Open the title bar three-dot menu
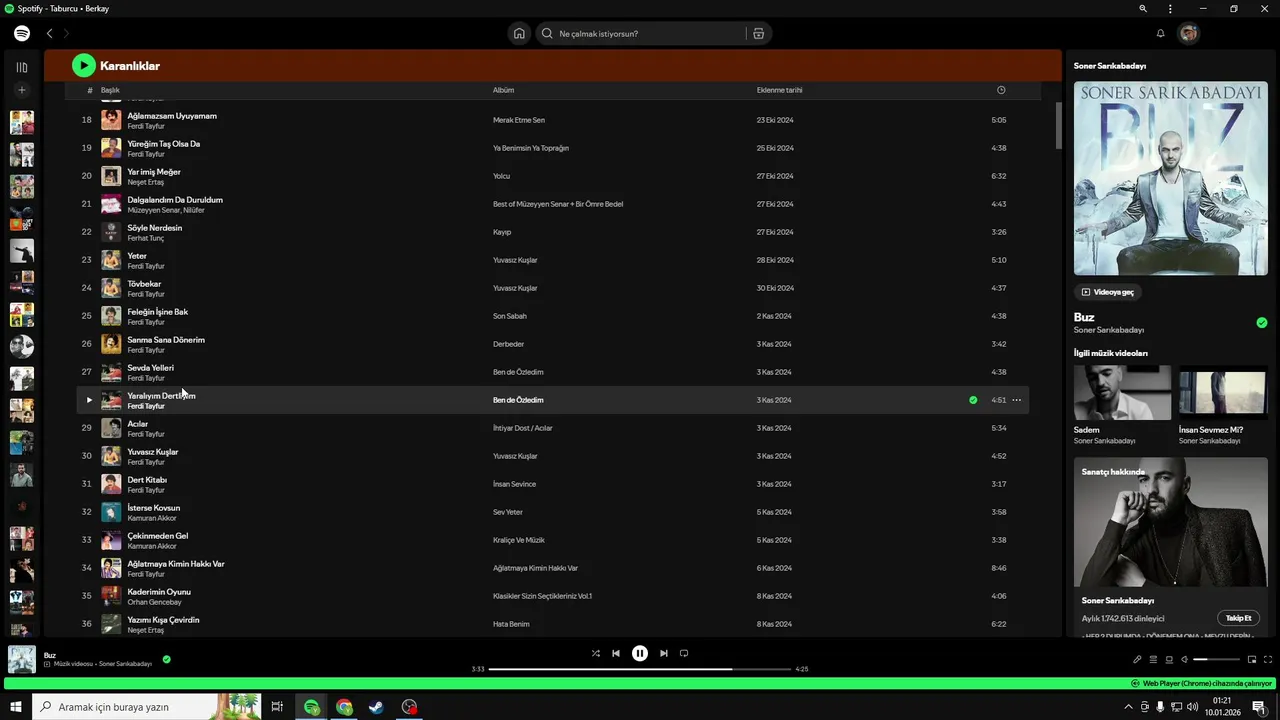Screen dimensions: 1280x720 [x=1170, y=8]
